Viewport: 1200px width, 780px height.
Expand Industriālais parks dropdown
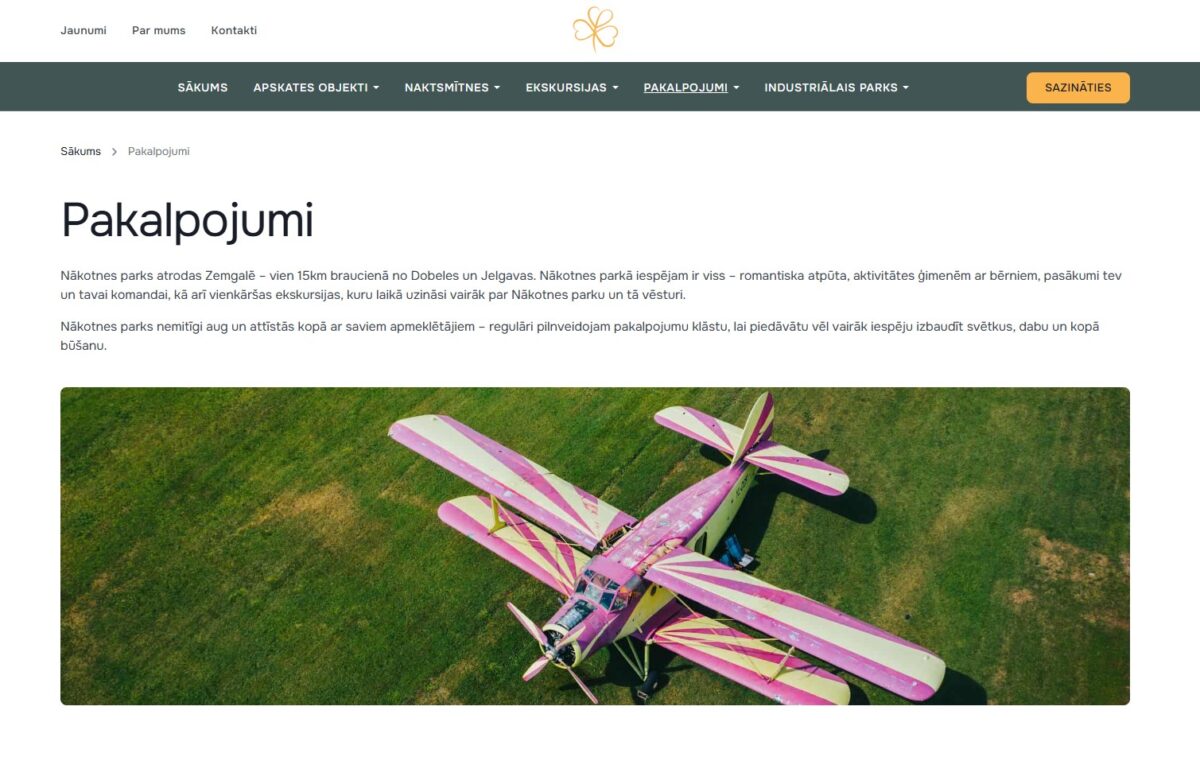(837, 87)
